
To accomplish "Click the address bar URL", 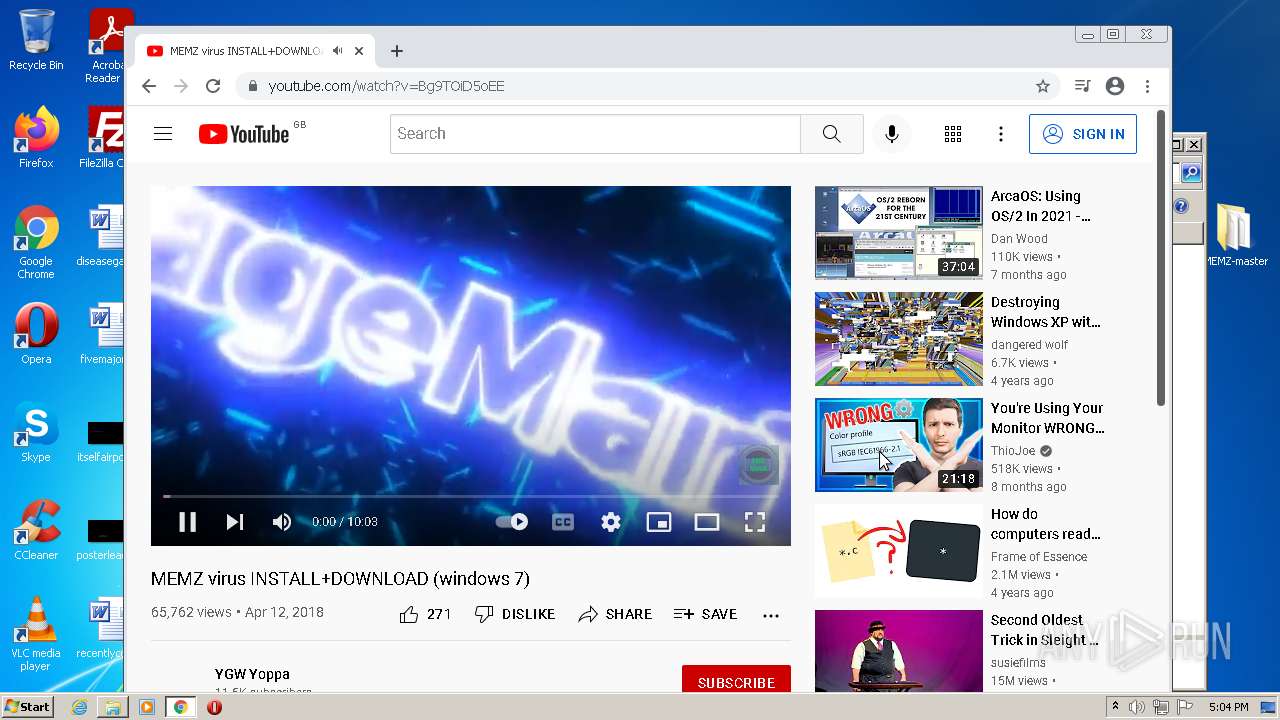I will click(386, 86).
